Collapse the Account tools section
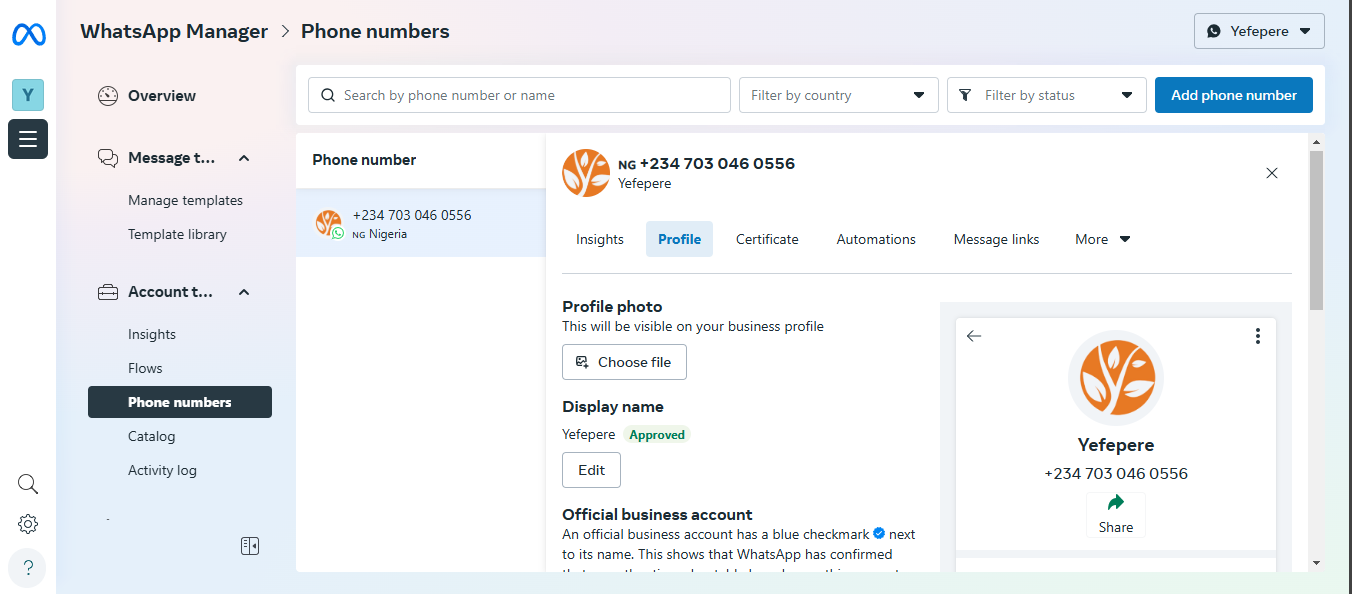1352x594 pixels. click(x=244, y=292)
